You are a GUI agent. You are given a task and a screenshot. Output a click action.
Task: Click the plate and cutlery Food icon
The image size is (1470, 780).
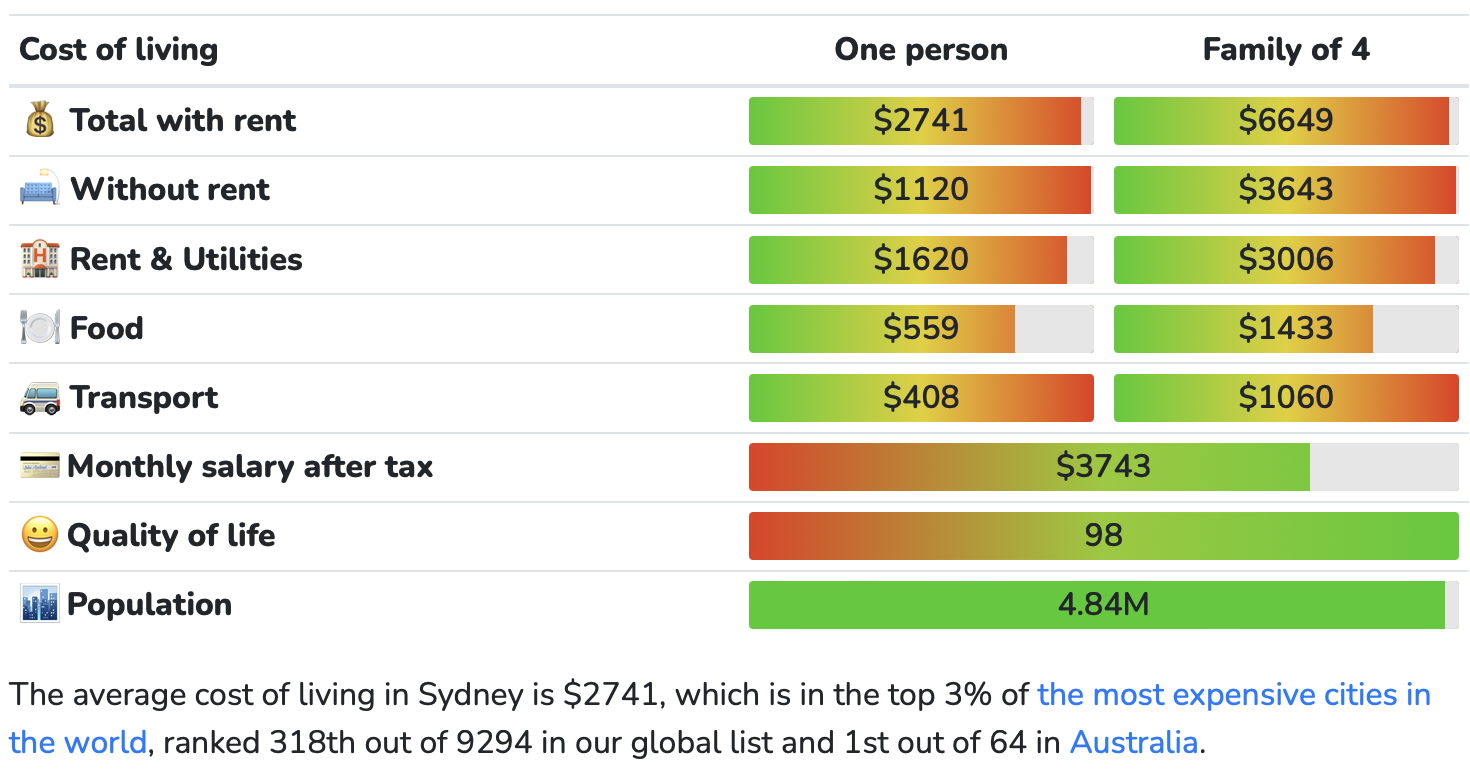tap(40, 328)
